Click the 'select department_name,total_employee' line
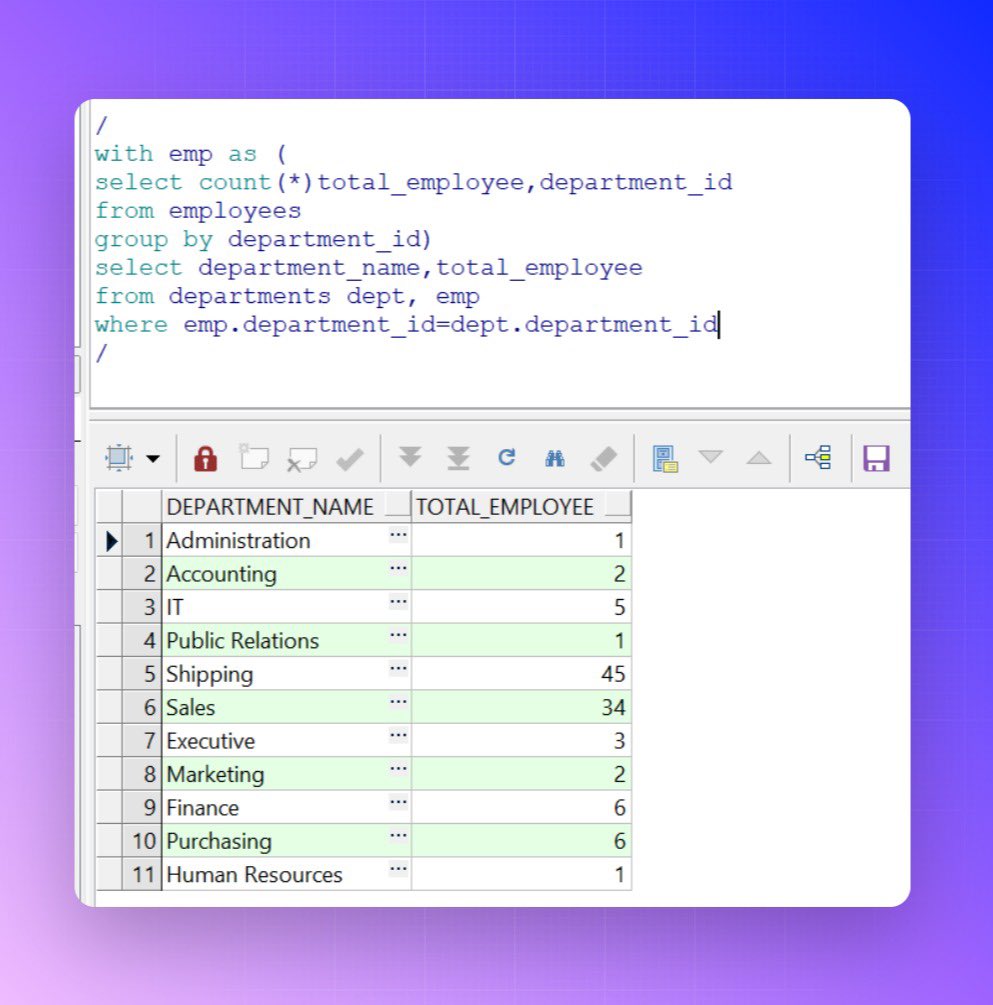 pyautogui.click(x=369, y=268)
